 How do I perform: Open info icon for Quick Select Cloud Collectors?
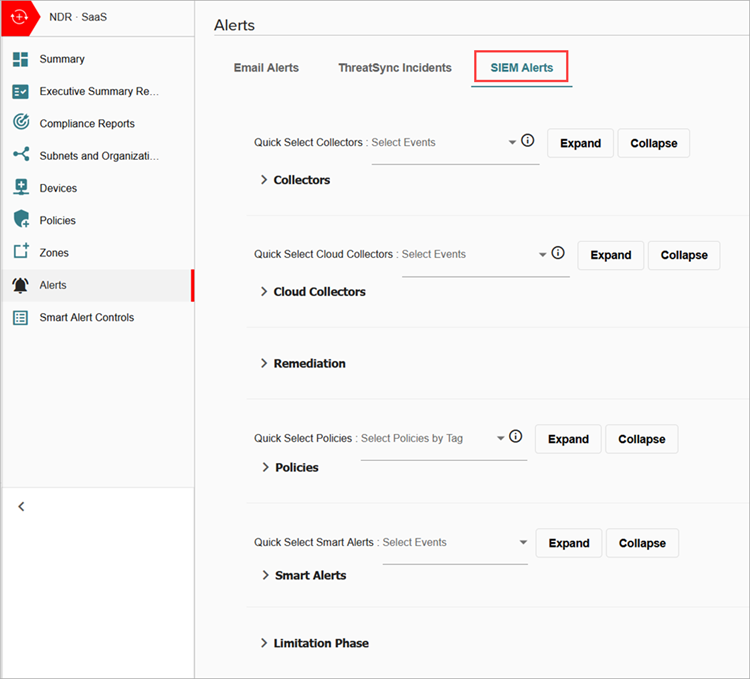558,253
